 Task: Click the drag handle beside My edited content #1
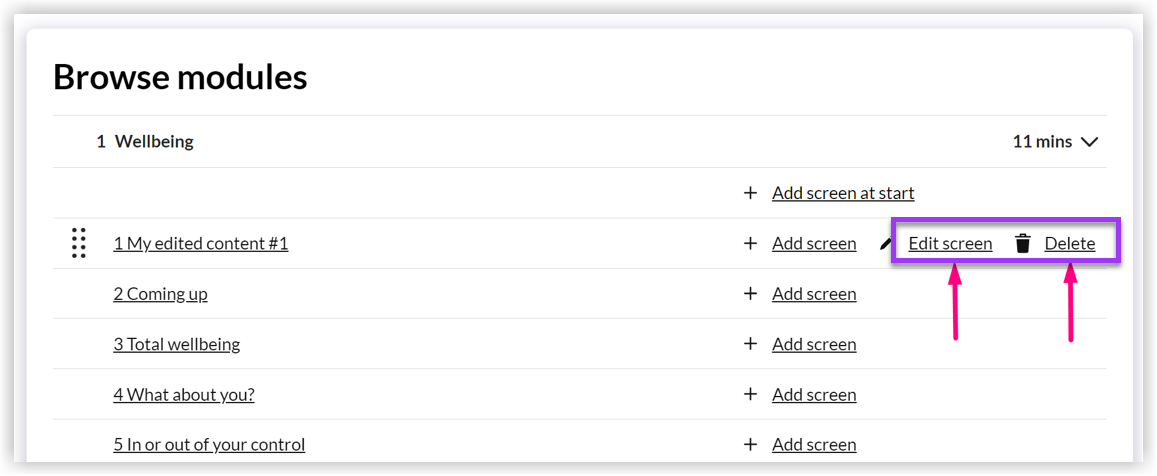click(79, 244)
